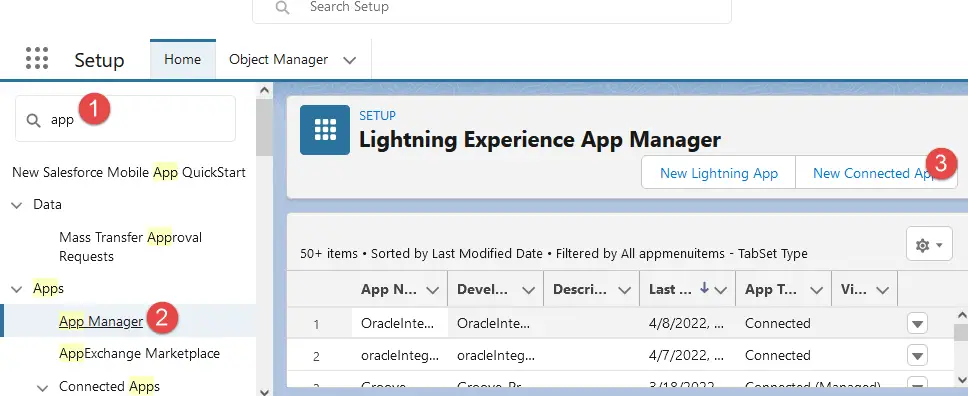
Task: Open the App Launcher grid icon
Action: pyautogui.click(x=37, y=58)
